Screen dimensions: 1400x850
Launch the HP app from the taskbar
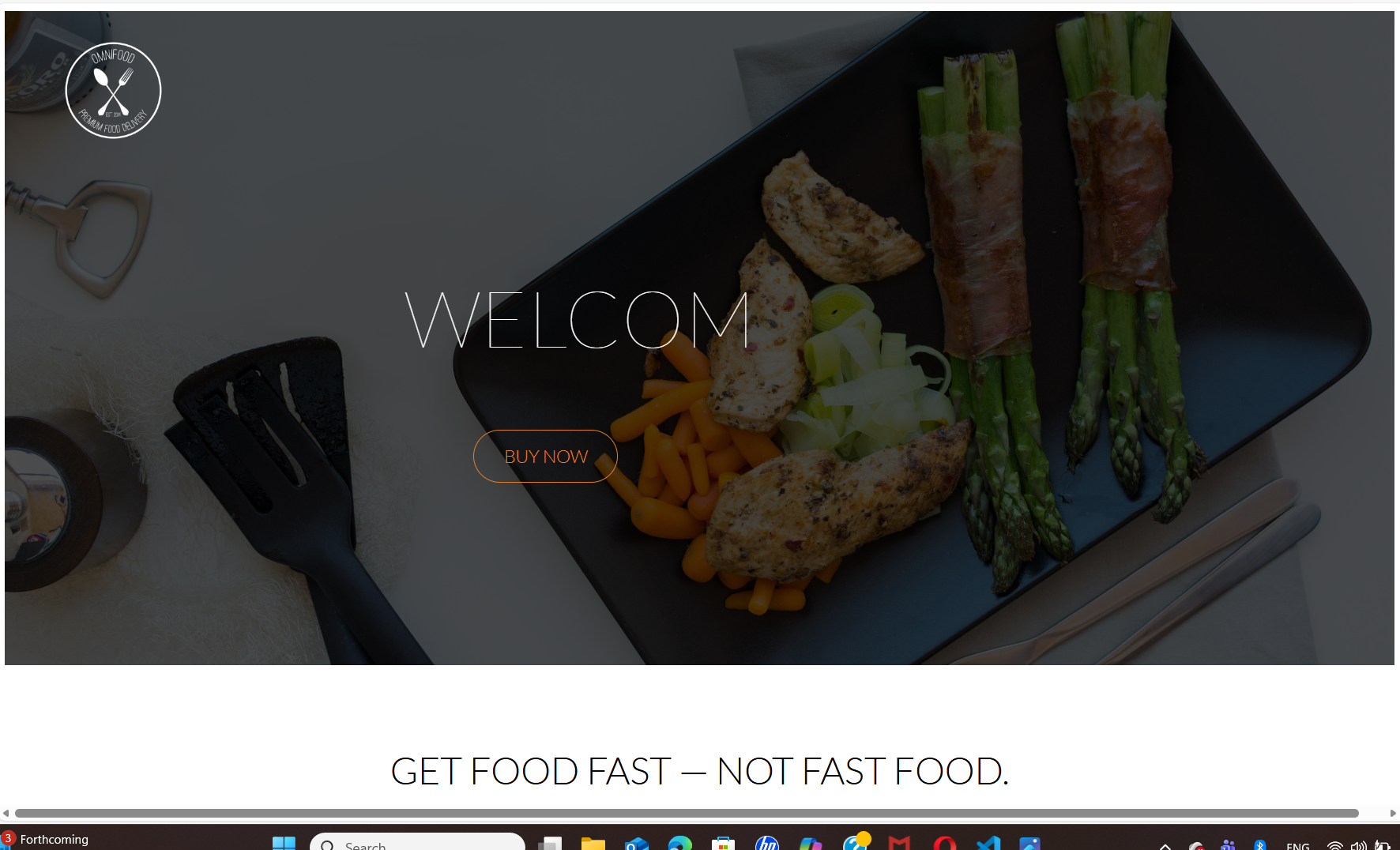point(766,844)
